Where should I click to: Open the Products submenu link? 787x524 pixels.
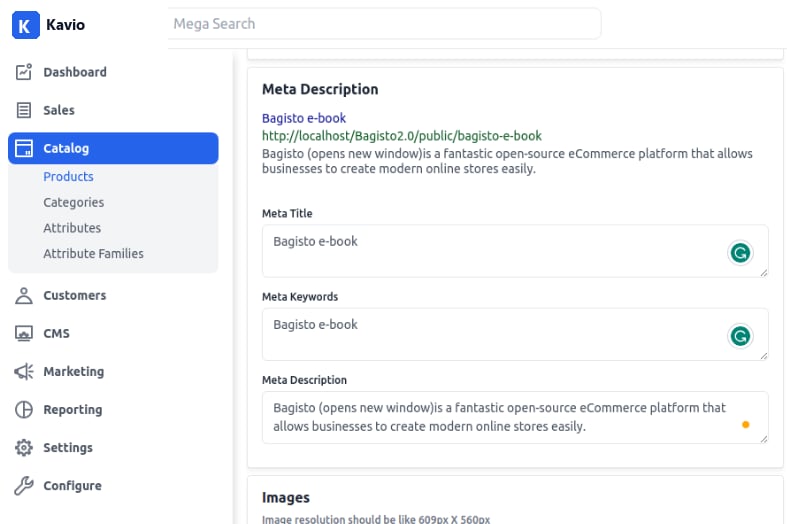68,177
